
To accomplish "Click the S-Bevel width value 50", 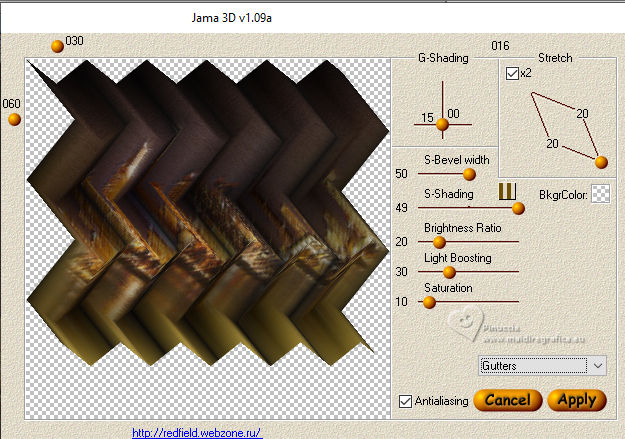I will (401, 174).
